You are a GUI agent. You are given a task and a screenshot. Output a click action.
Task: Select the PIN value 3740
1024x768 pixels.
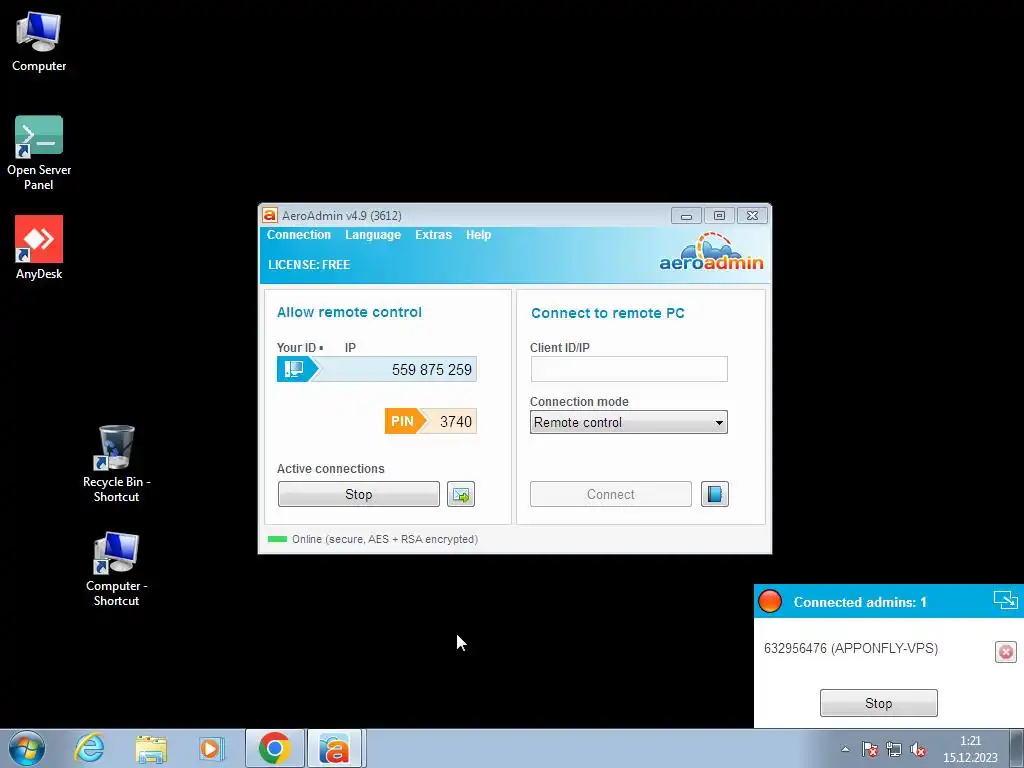coord(455,421)
